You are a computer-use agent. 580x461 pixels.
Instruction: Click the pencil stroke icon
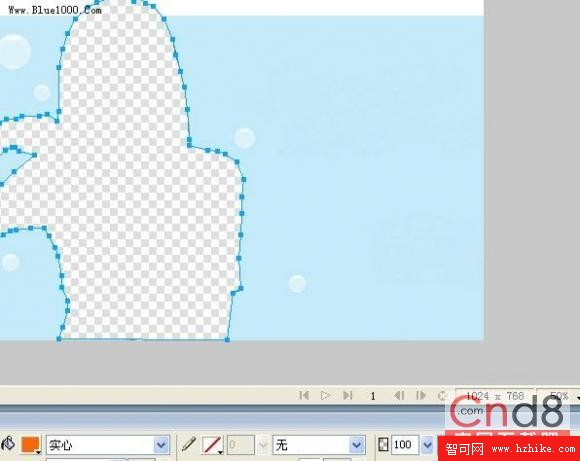[x=189, y=444]
